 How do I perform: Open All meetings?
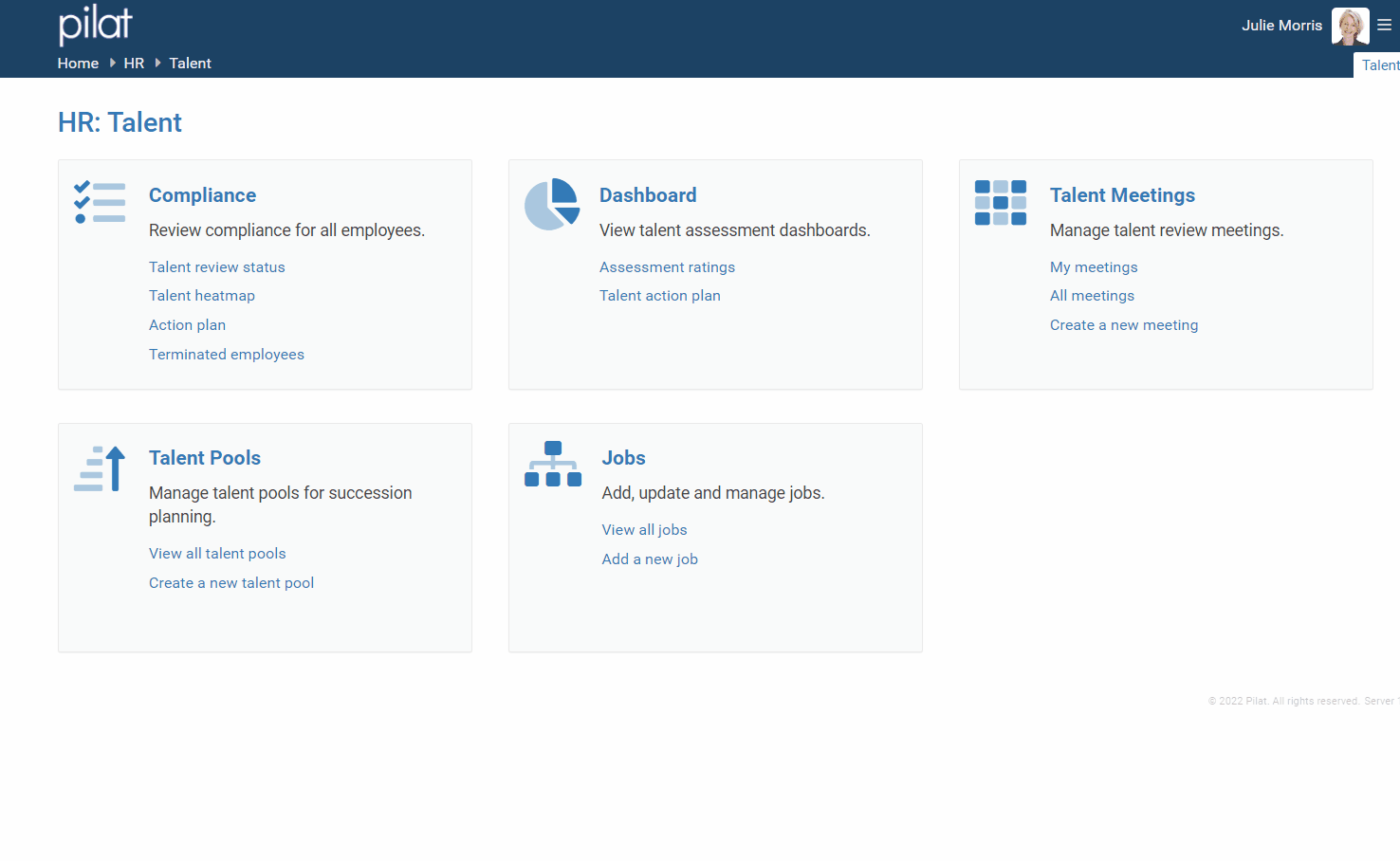(1092, 296)
